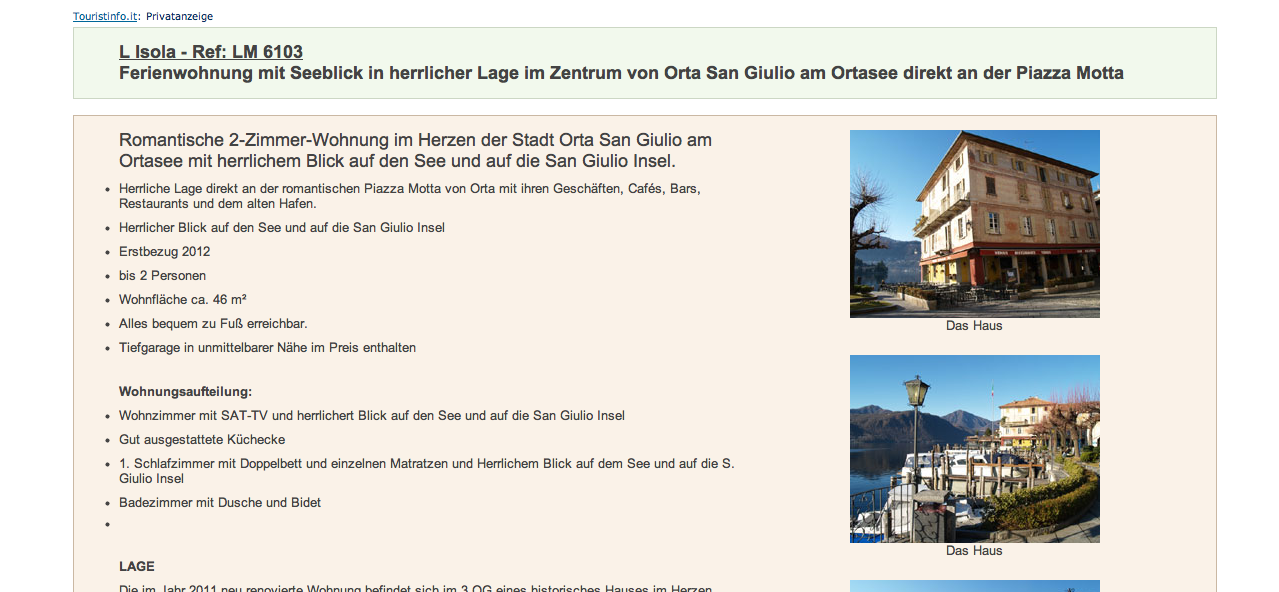Click the partially visible third photo at bottom
The width and height of the screenshot is (1279, 592).
pyautogui.click(x=974, y=586)
